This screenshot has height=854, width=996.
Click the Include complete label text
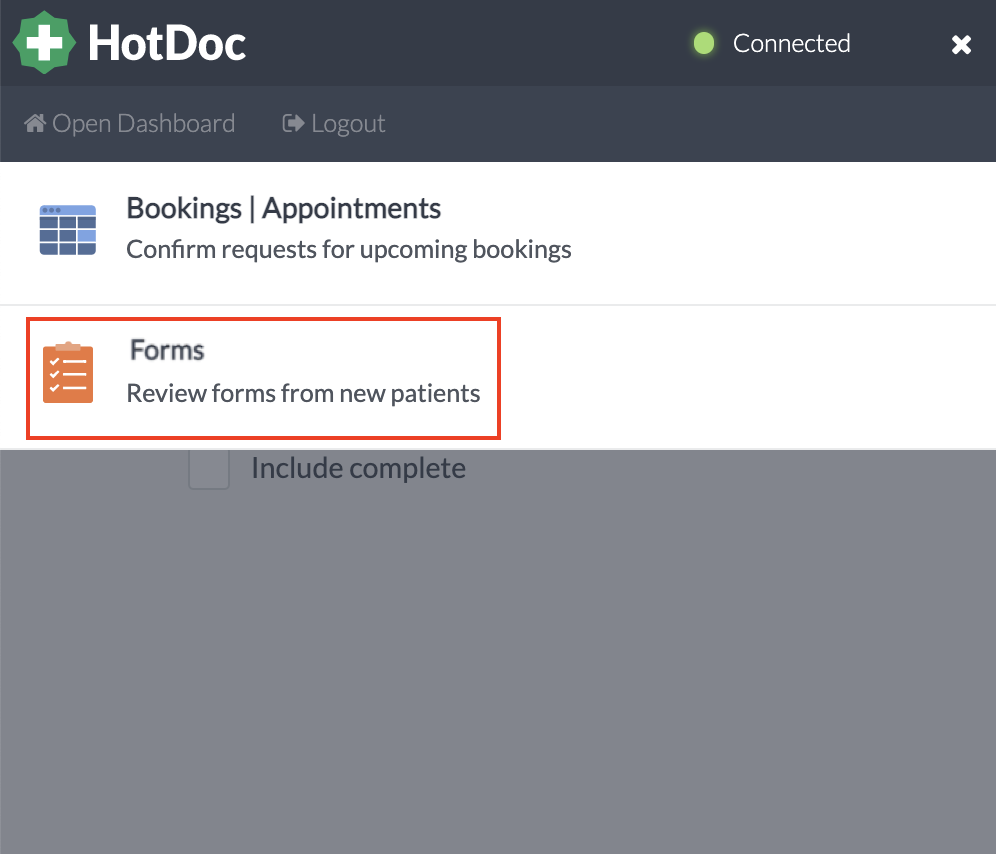tap(358, 467)
